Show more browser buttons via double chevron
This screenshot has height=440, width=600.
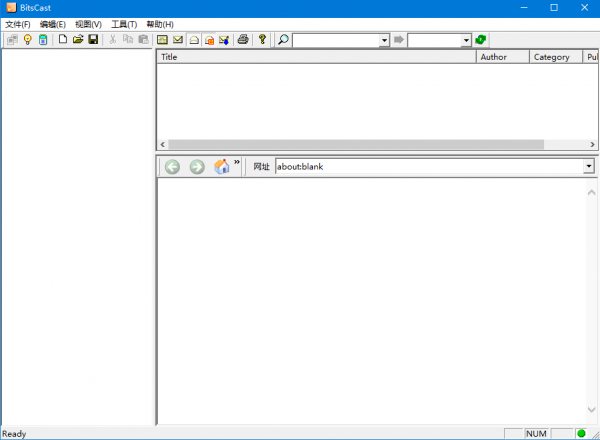[x=237, y=162]
